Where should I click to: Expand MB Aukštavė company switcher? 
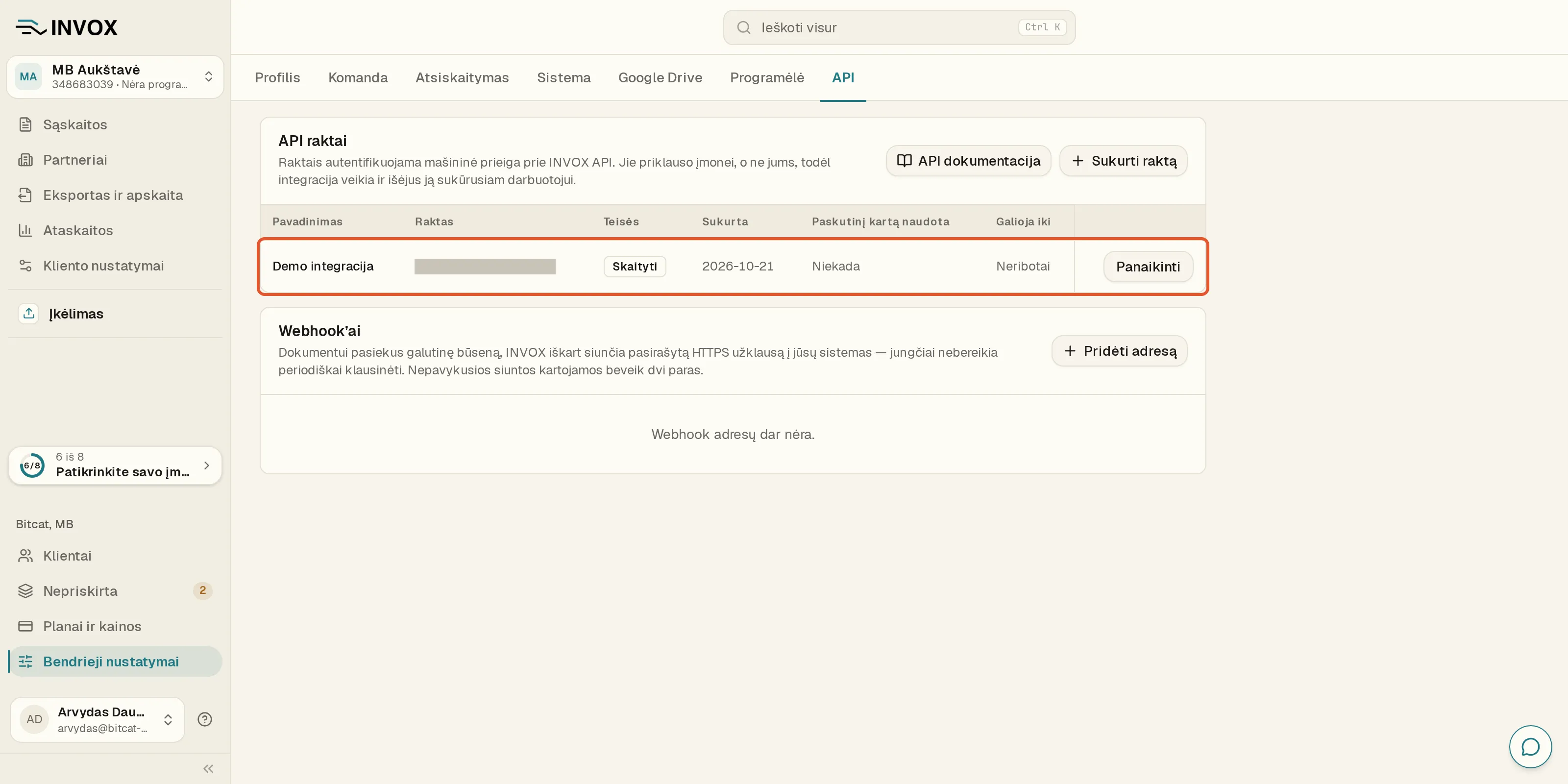point(115,77)
